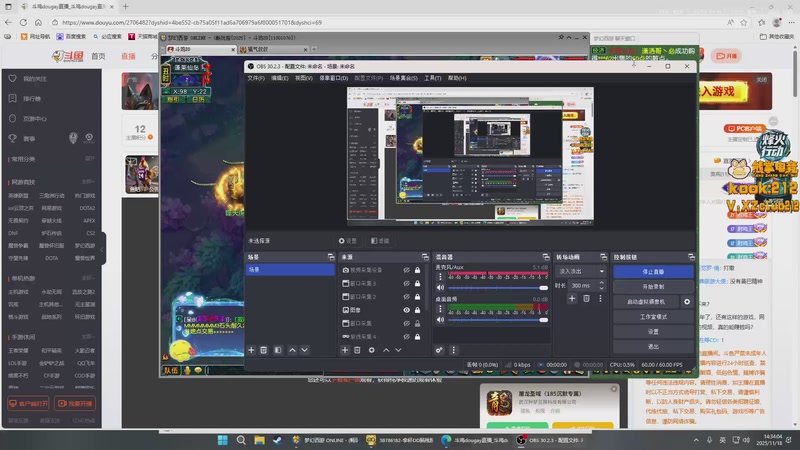Toggle visibility of 视频采集设备 source
The width and height of the screenshot is (800, 450).
(407, 270)
